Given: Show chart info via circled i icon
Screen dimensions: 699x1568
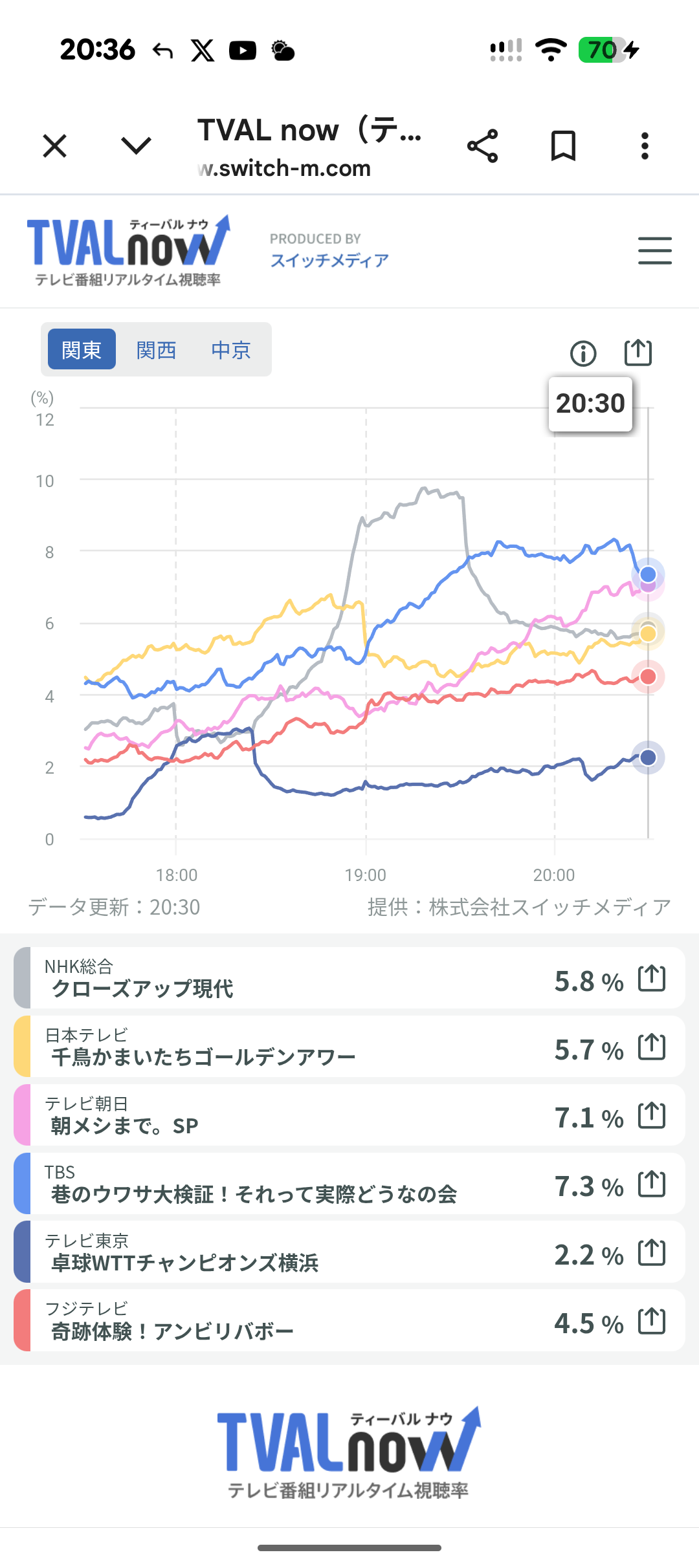Looking at the screenshot, I should pyautogui.click(x=583, y=353).
